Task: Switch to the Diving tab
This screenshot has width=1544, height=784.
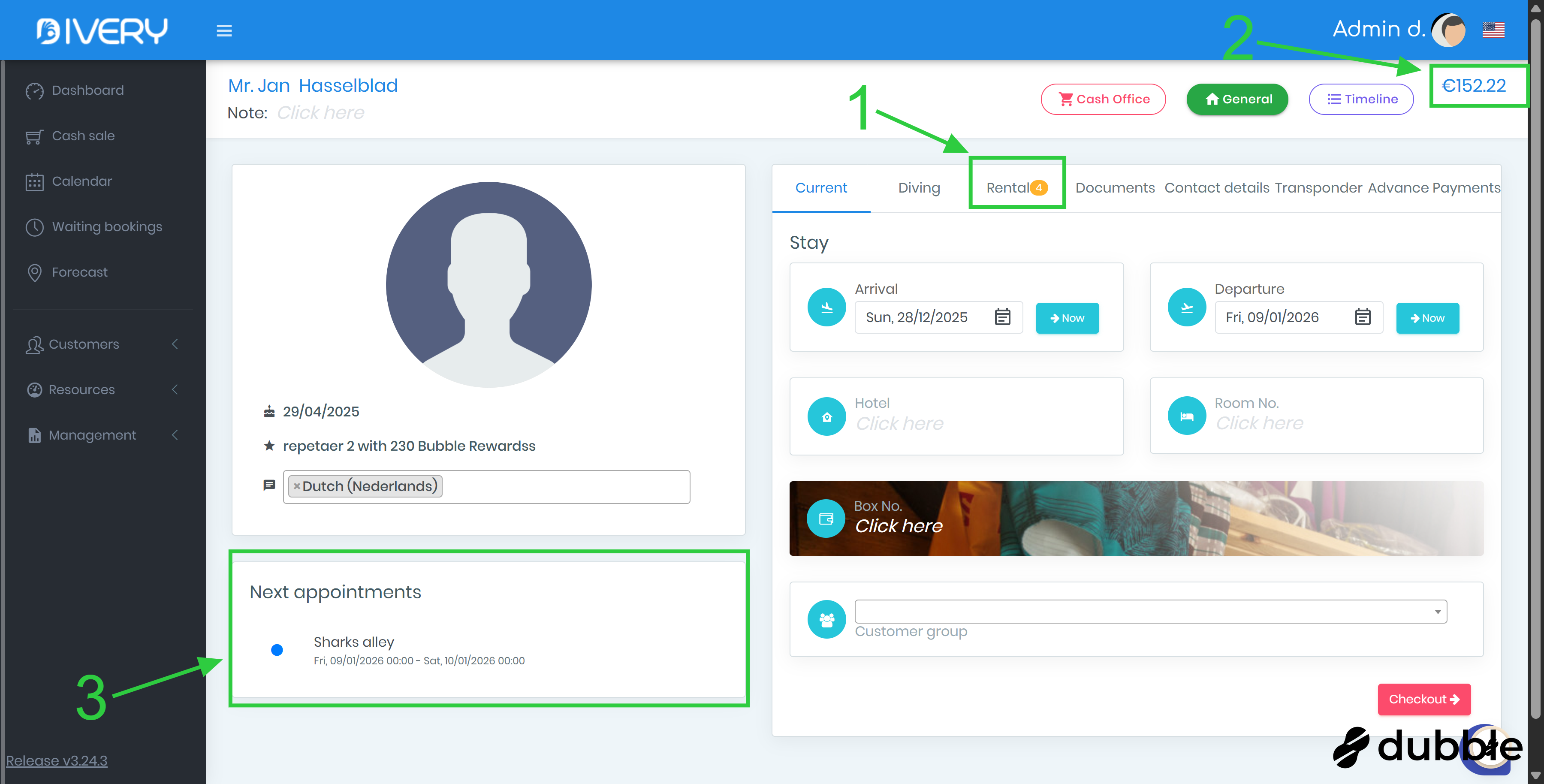Action: click(x=919, y=187)
